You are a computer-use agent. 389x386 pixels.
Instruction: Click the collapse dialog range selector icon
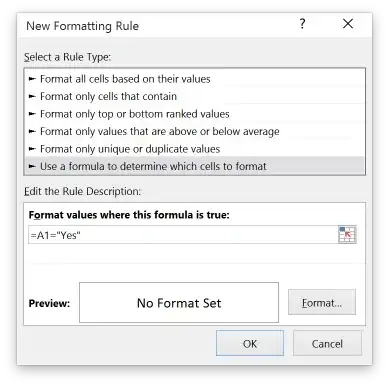click(347, 234)
